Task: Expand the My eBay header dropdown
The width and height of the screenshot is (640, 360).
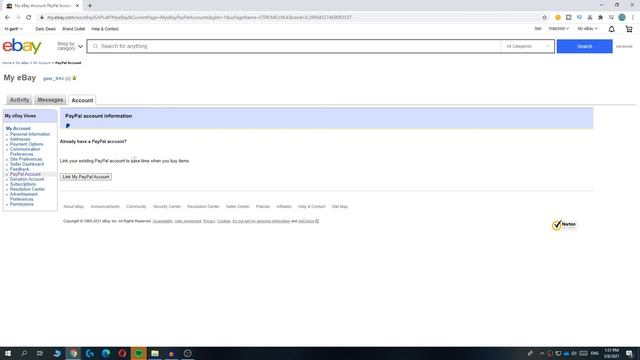Action: 587,29
